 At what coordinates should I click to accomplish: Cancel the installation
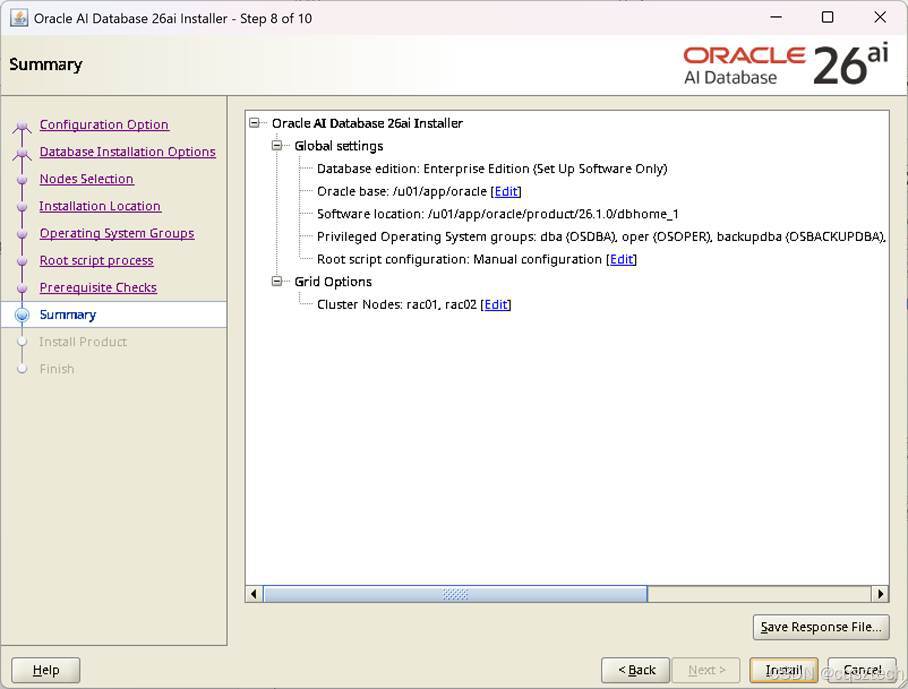pos(862,670)
